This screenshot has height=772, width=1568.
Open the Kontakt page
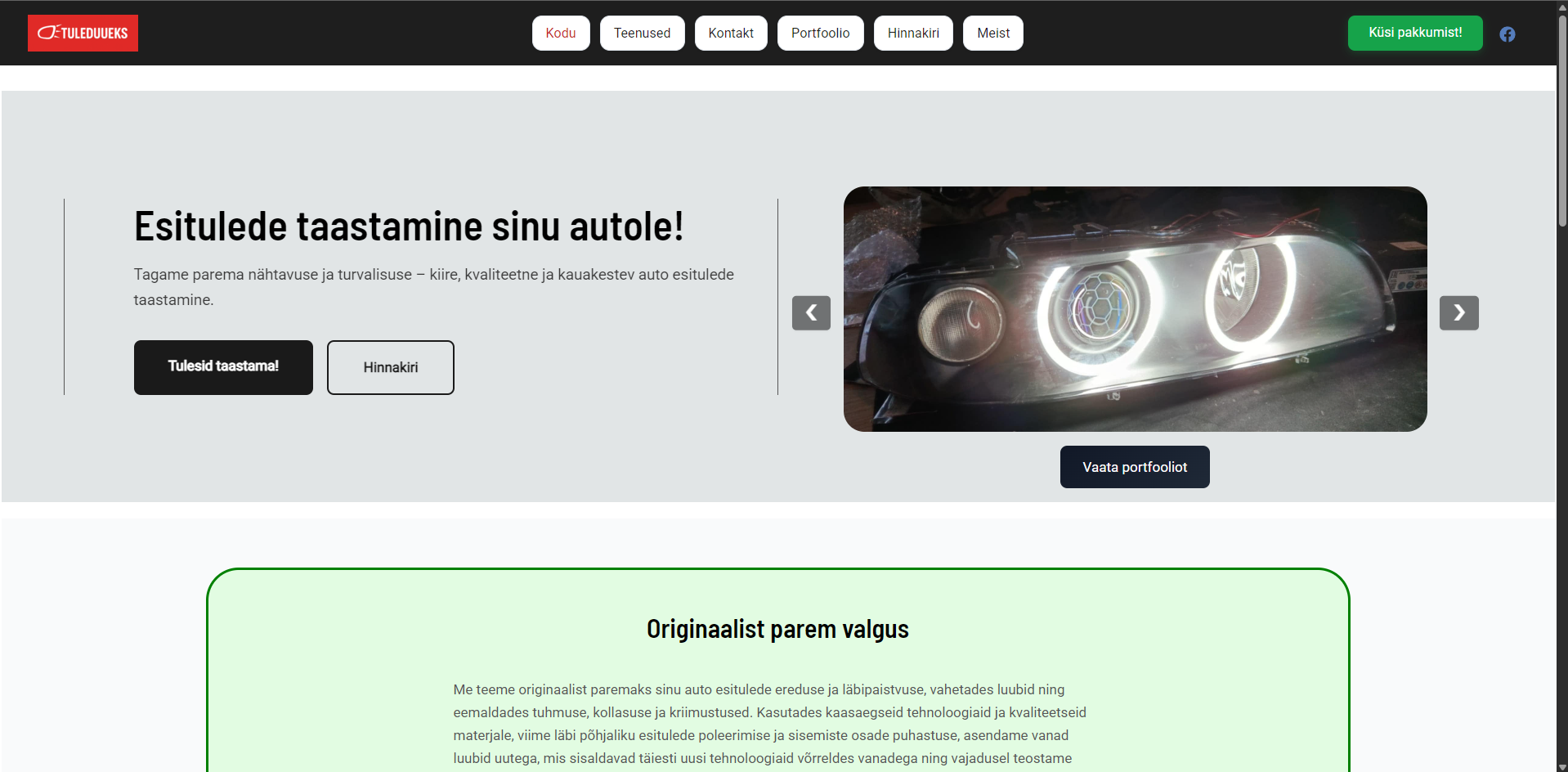click(731, 33)
